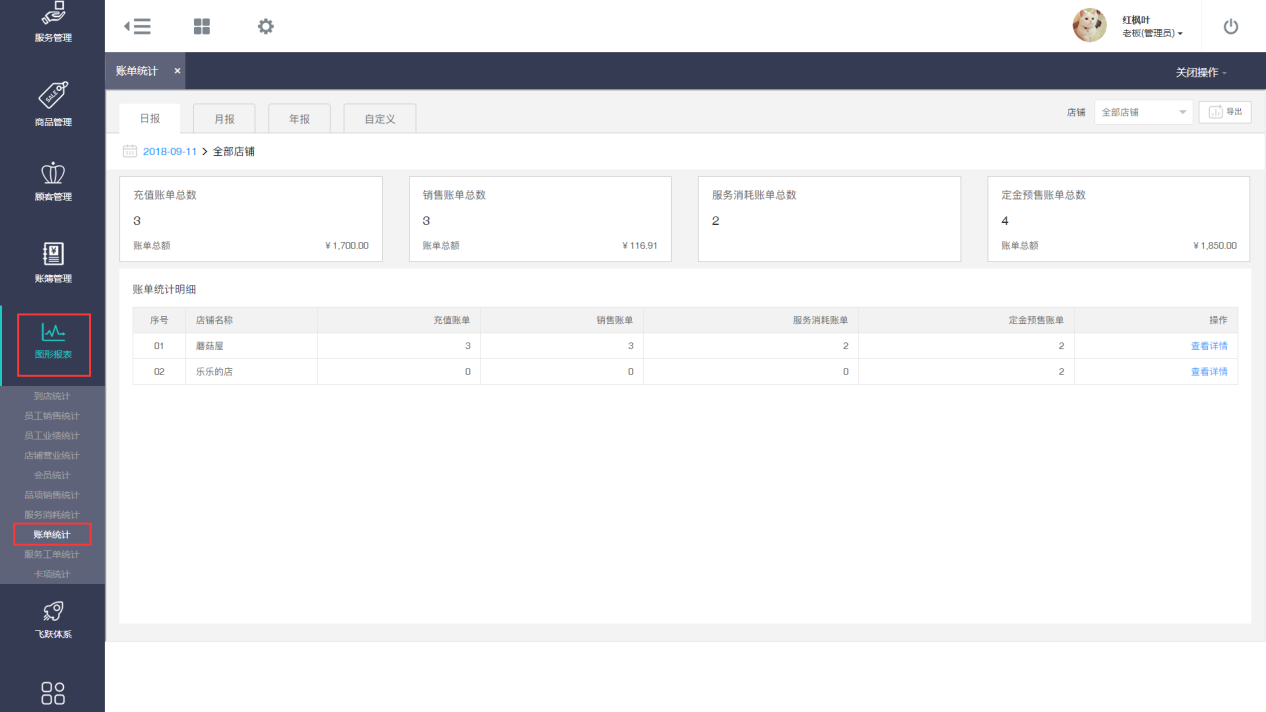Screen dimensions: 1266x712
Task: Switch to the 月报 tab
Action: pyautogui.click(x=225, y=118)
